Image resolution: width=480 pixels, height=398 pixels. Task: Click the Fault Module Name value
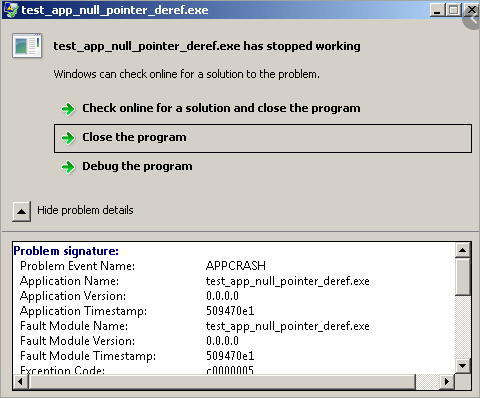coord(288,326)
